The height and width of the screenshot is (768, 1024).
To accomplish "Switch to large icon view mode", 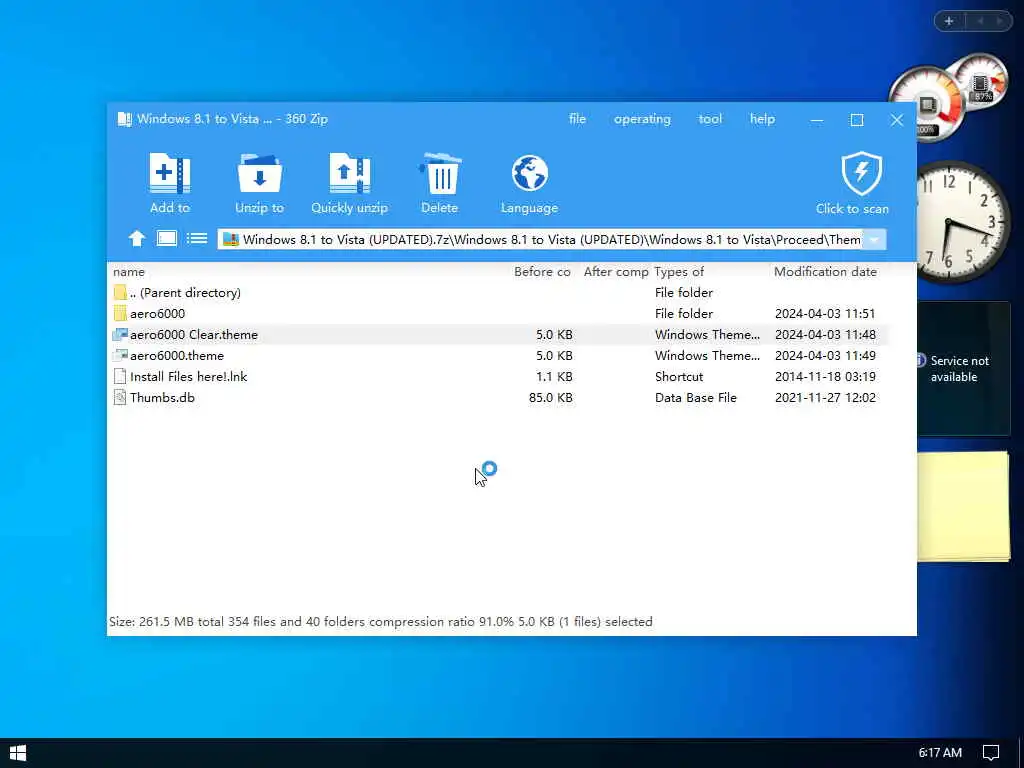I will tap(167, 238).
